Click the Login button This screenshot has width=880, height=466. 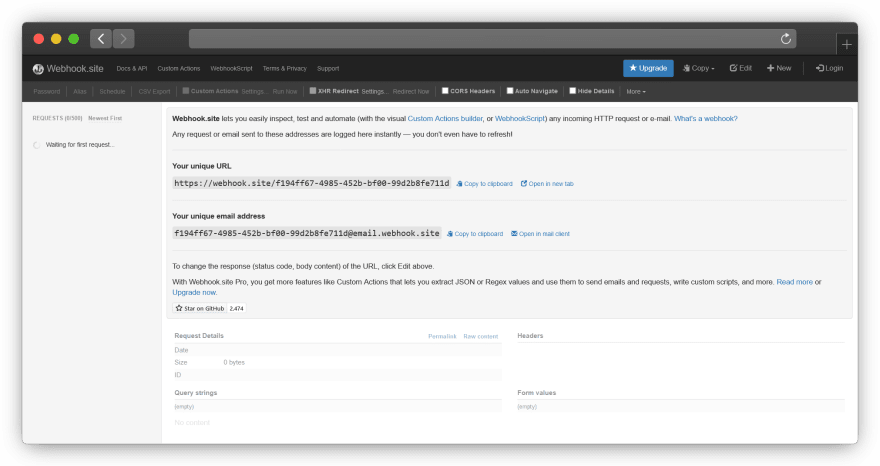pos(829,68)
